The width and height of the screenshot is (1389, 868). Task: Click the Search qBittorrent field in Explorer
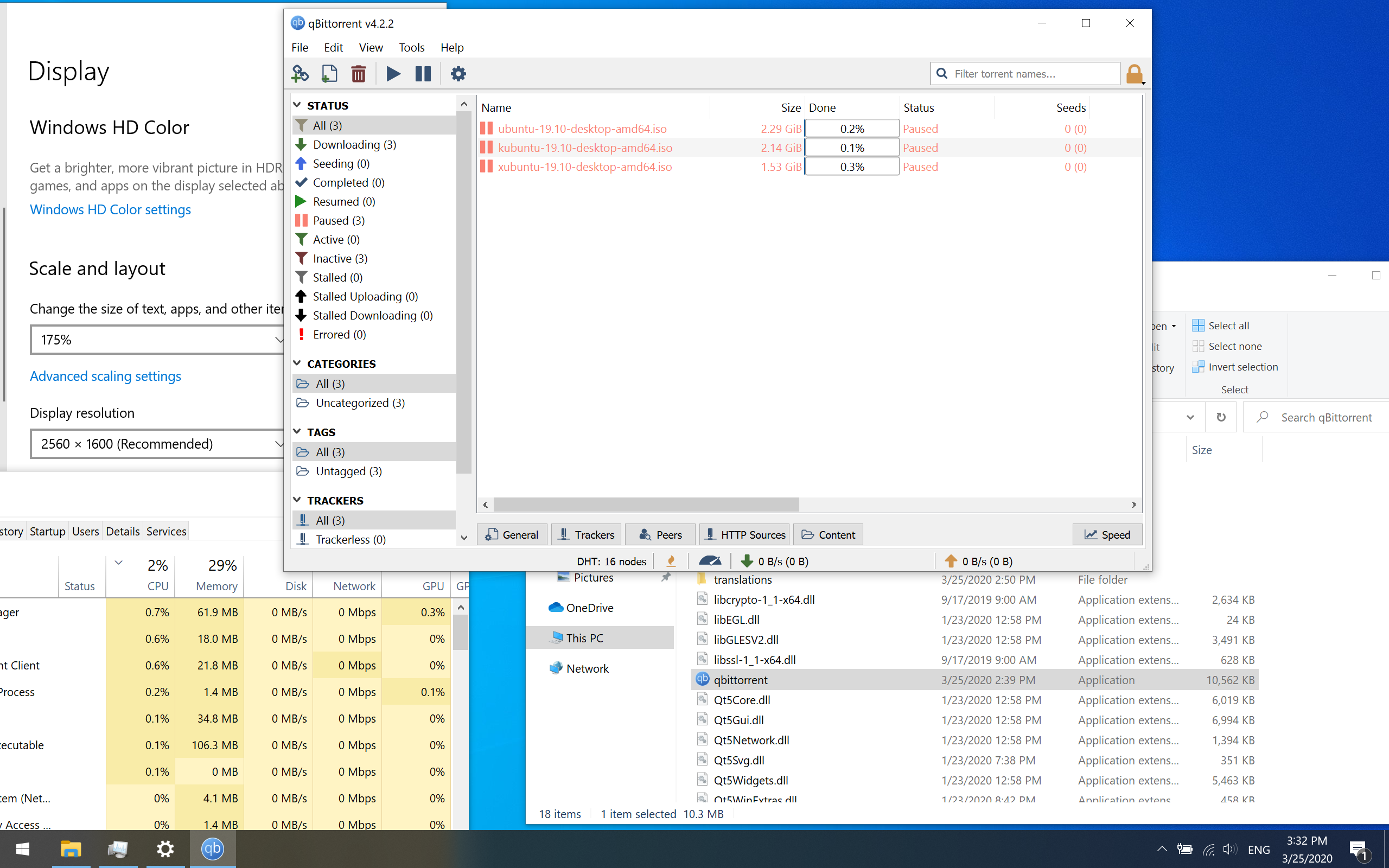(x=1317, y=417)
